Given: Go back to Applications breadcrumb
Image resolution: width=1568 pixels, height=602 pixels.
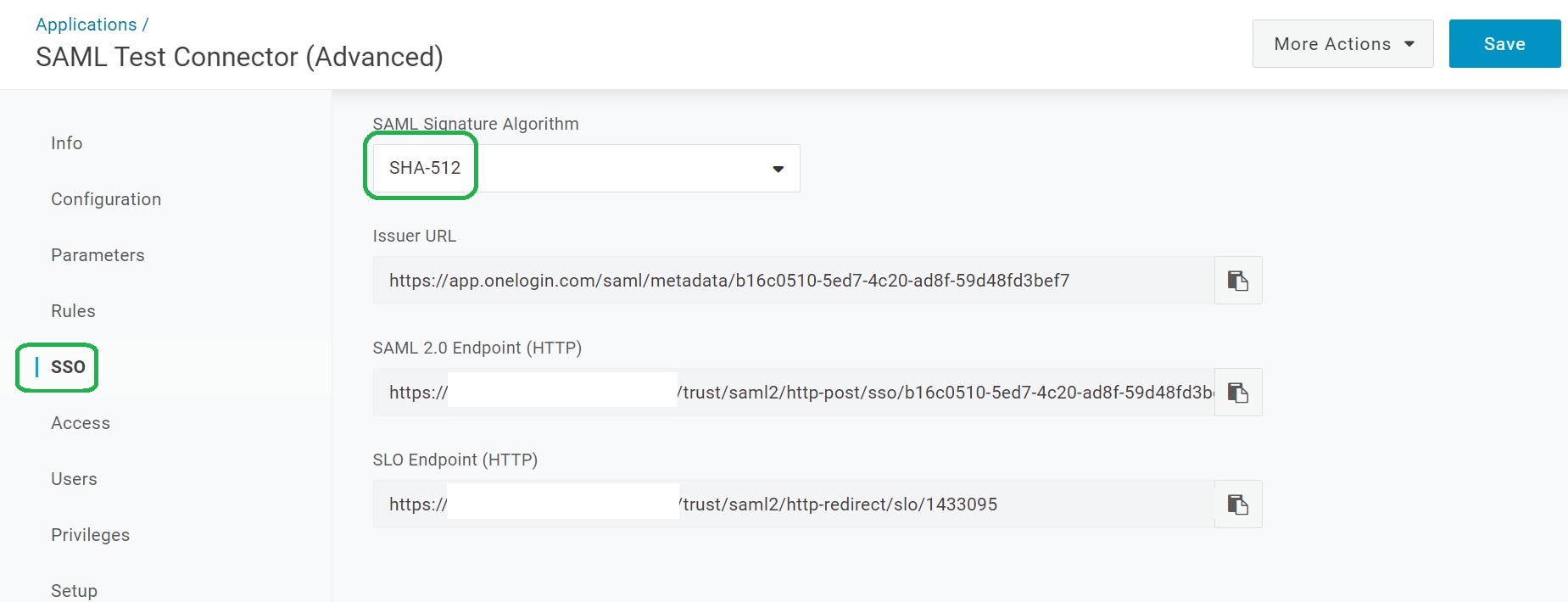Looking at the screenshot, I should click(86, 25).
